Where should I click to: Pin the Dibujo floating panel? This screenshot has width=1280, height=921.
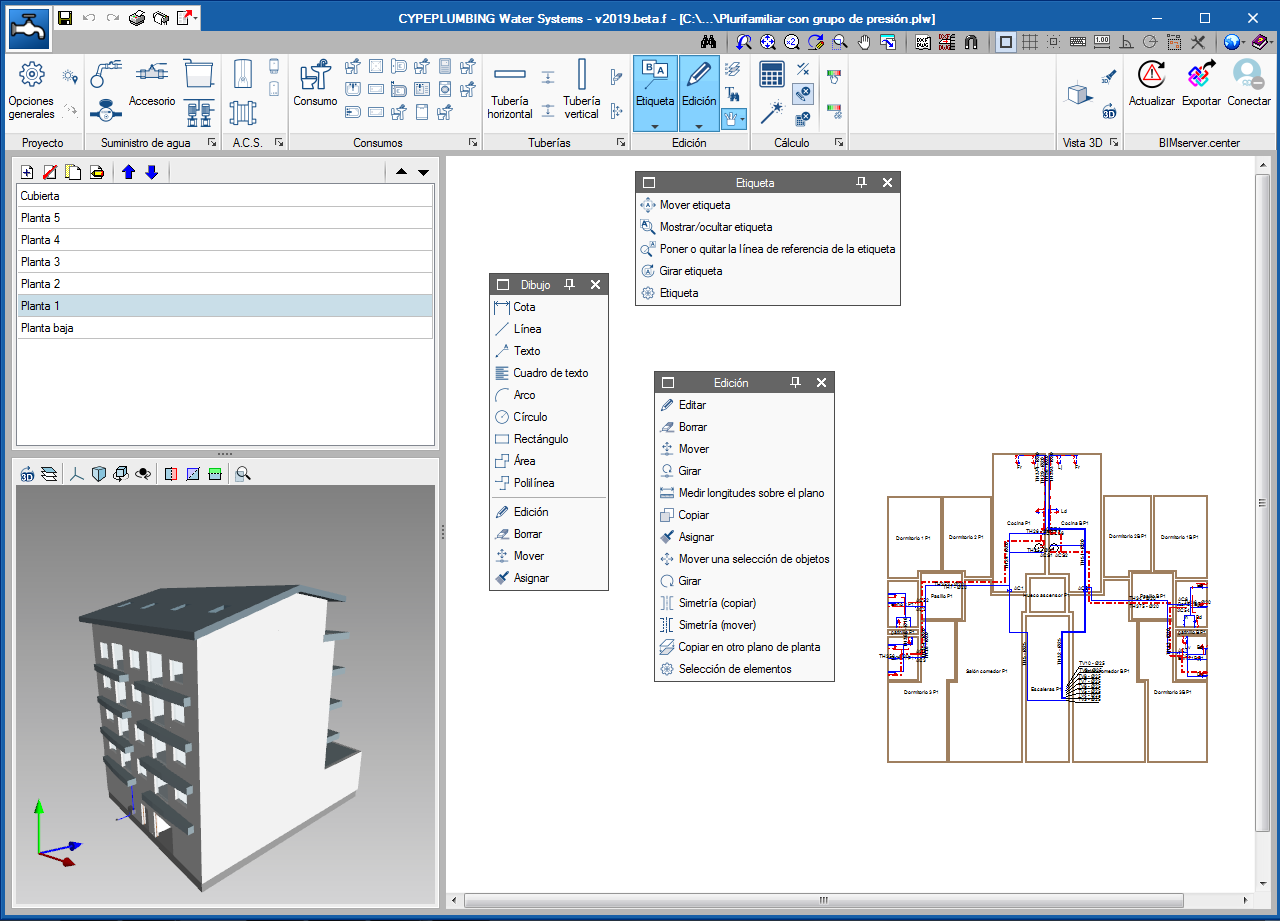click(569, 285)
